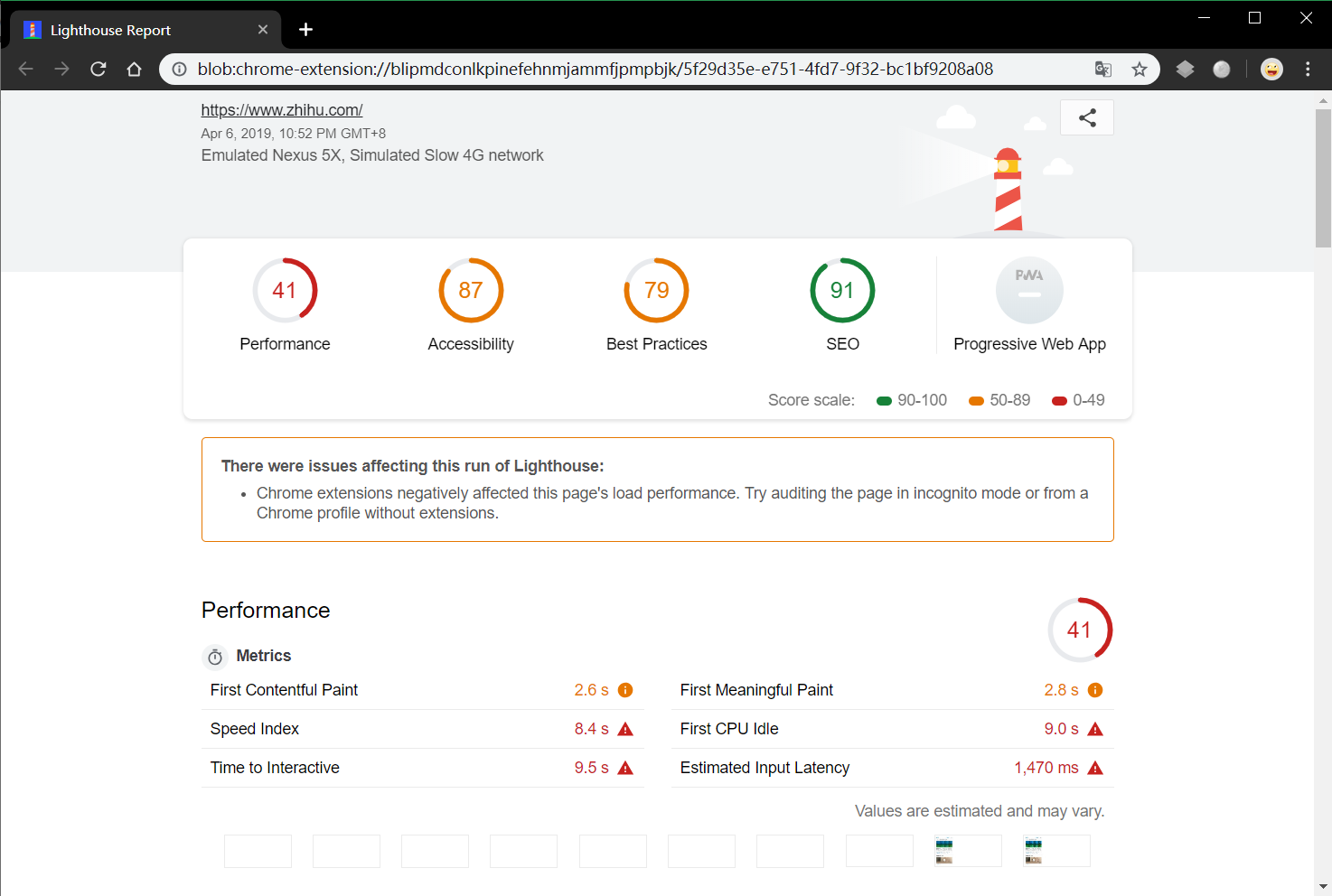The width and height of the screenshot is (1332, 896).
Task: Click the orange 50-89 score scale legend
Action: point(999,400)
